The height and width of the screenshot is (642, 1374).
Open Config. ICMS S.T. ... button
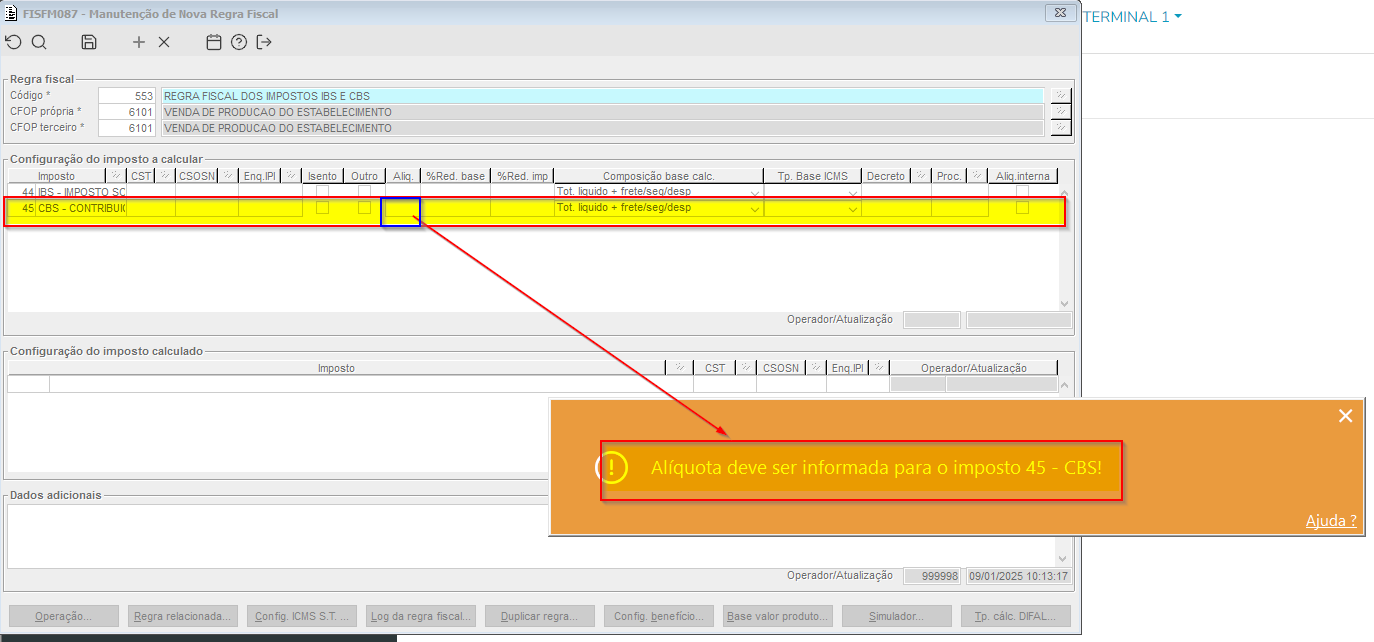302,616
